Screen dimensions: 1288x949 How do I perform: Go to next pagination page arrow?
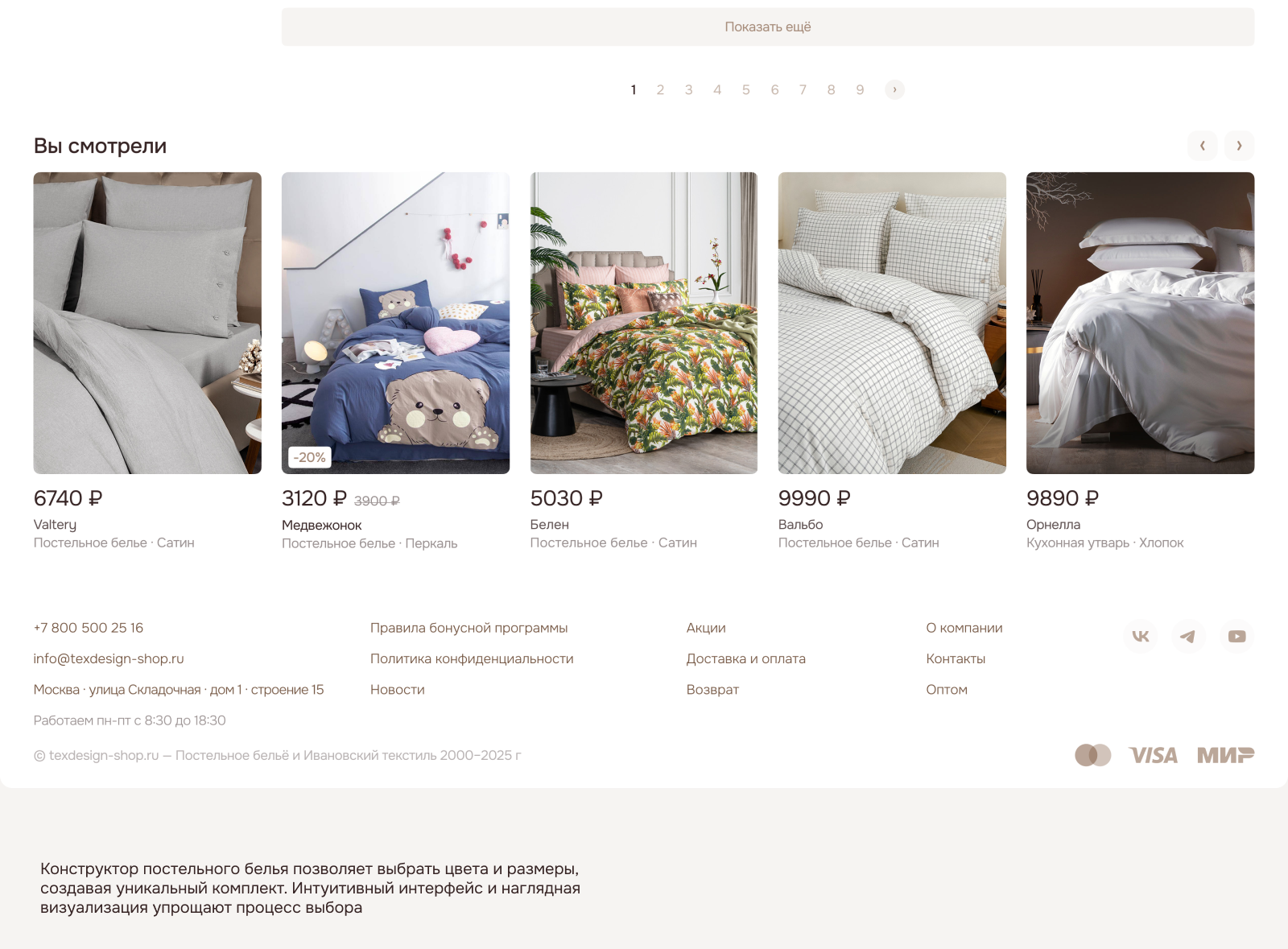point(894,89)
